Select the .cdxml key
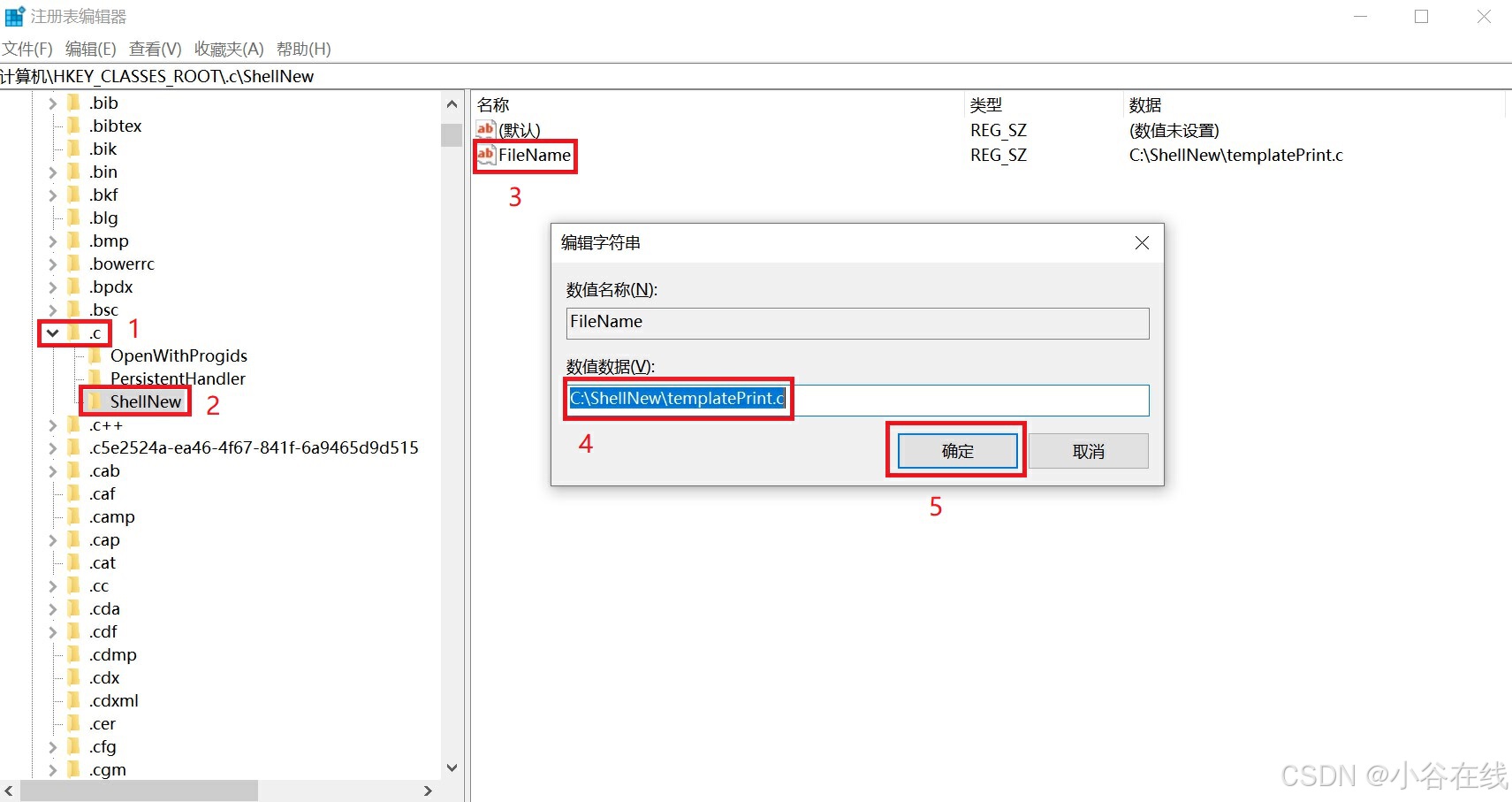This screenshot has height=802, width=1512. (x=114, y=700)
